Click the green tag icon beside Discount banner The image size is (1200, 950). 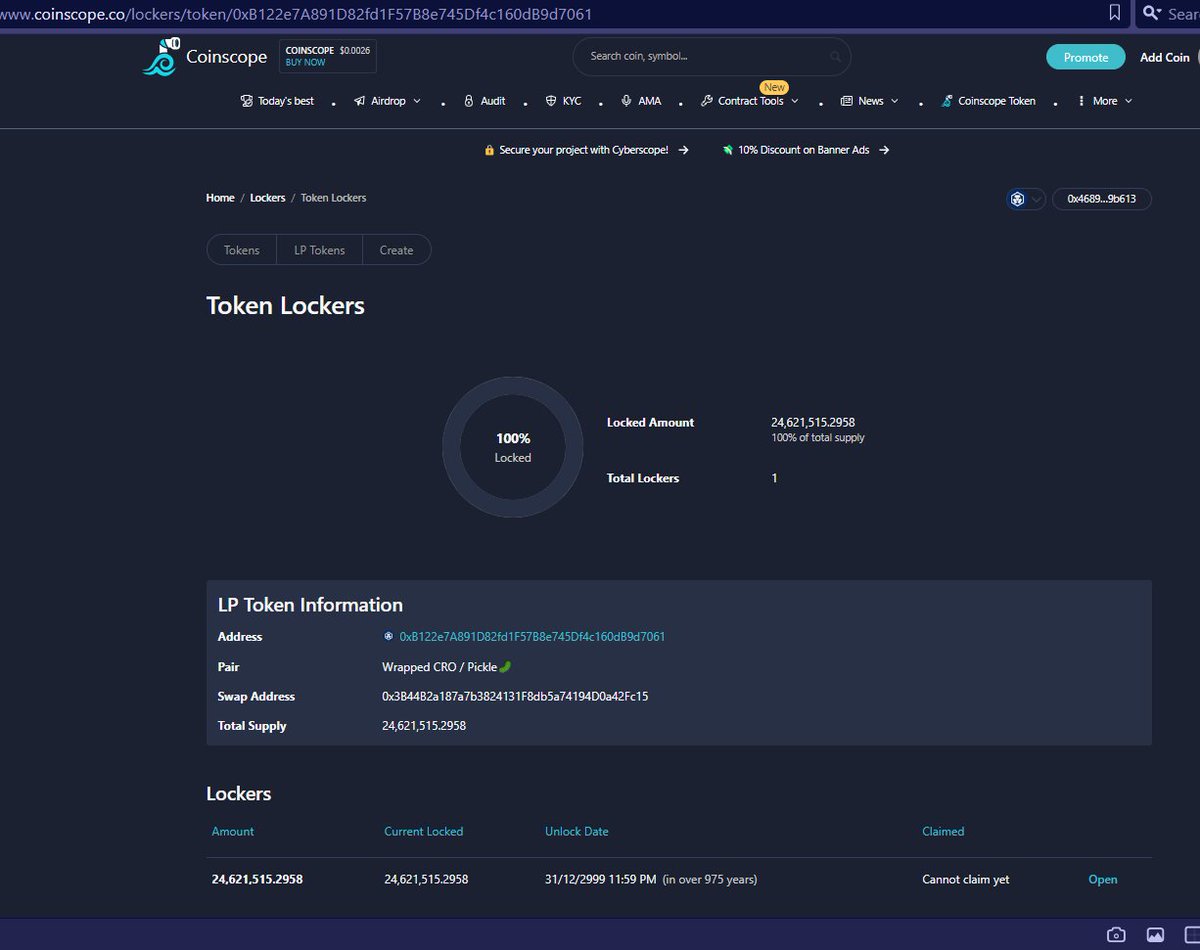(x=728, y=150)
